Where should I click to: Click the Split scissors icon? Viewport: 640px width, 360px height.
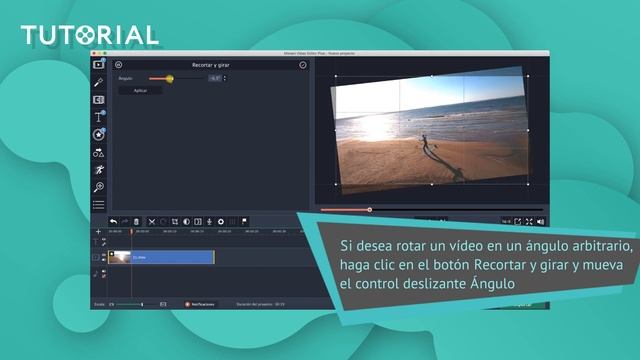point(151,222)
